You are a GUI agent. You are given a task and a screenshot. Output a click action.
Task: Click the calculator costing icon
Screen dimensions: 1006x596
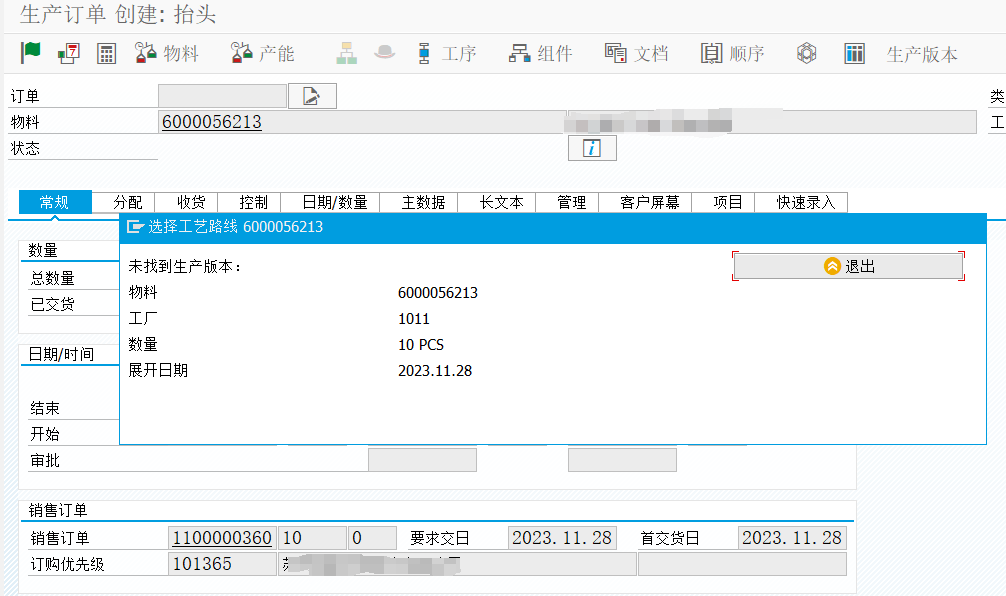(x=107, y=54)
